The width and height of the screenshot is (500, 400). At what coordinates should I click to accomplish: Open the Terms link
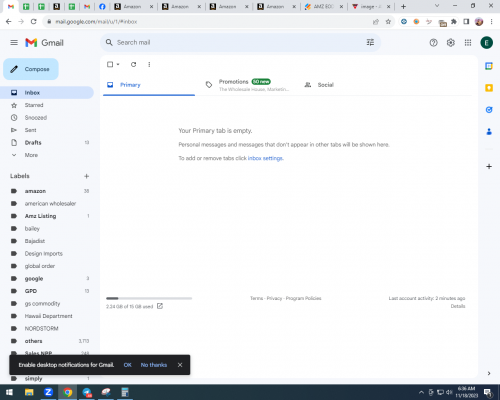256,298
